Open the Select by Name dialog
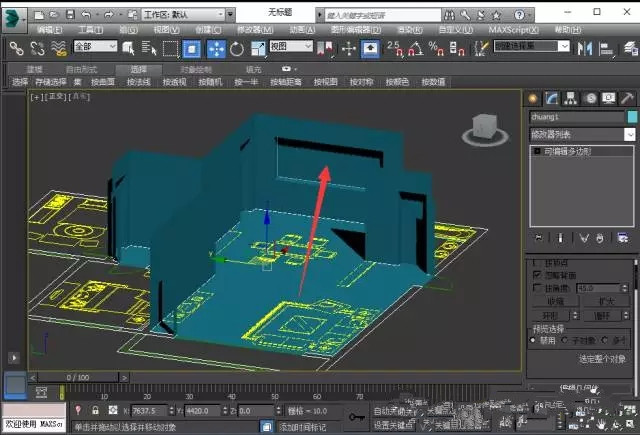 tap(149, 49)
